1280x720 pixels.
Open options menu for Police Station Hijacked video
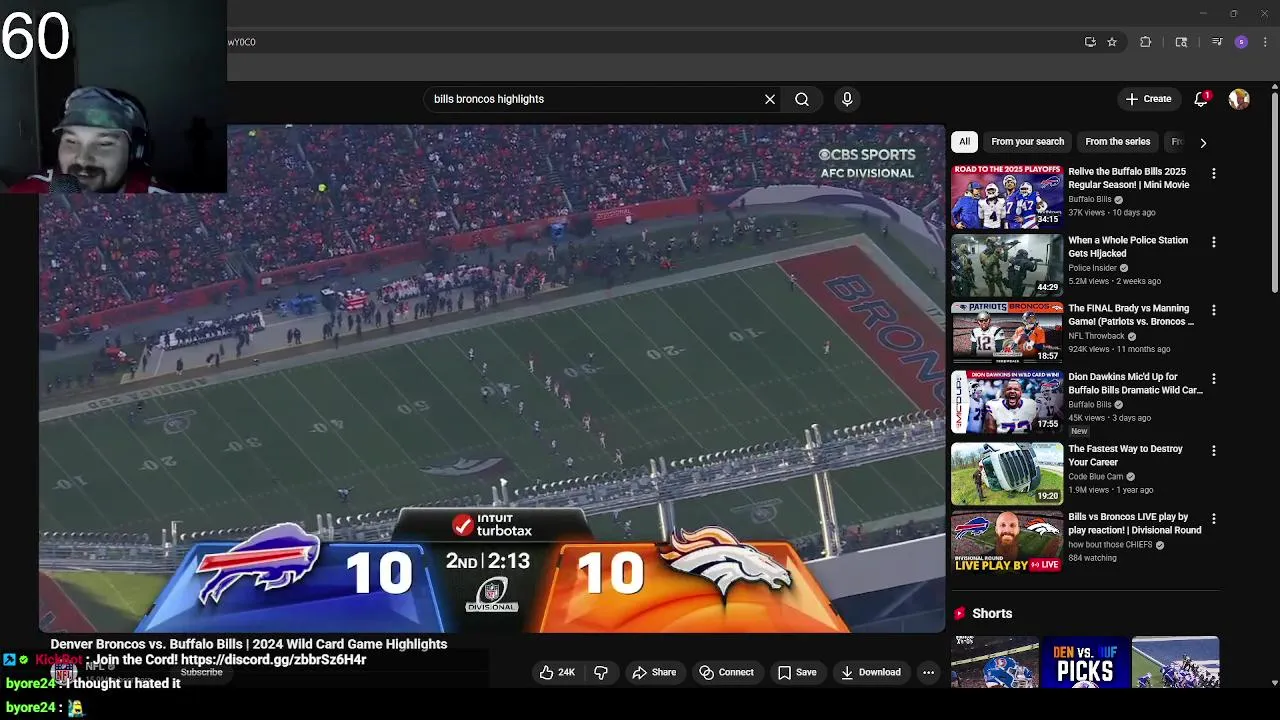click(1214, 242)
